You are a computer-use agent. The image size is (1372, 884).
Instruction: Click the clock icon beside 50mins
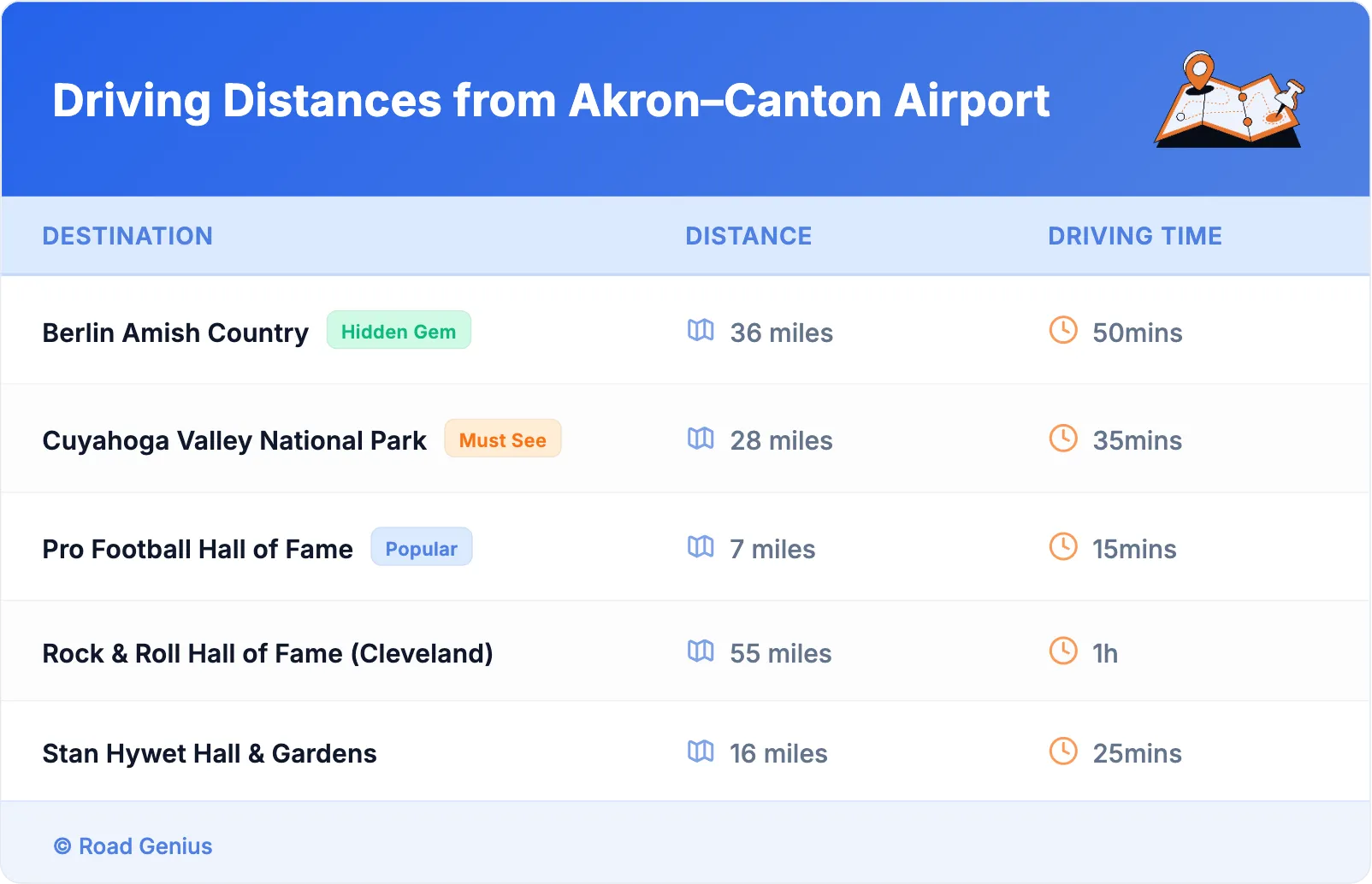pos(1063,330)
